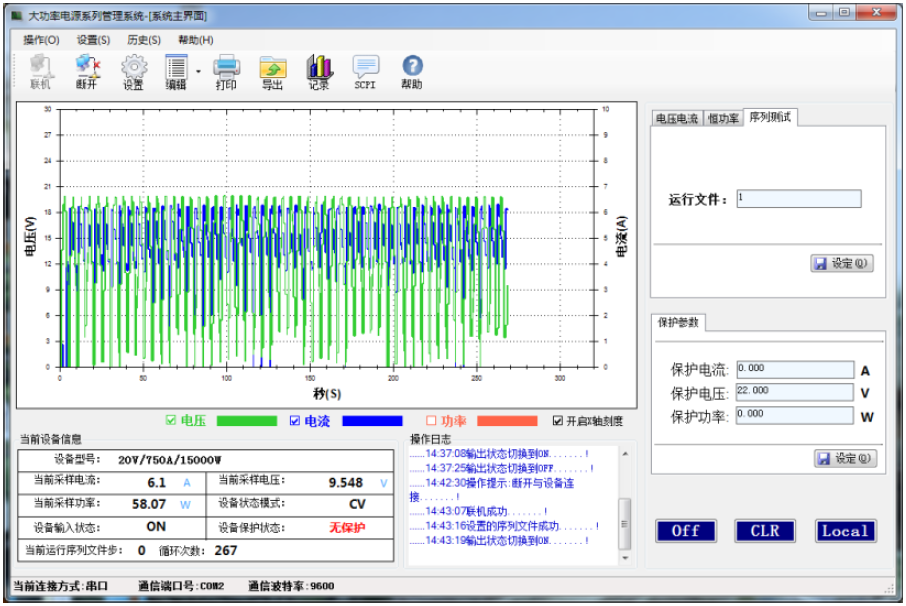Image resolution: width=906 pixels, height=606 pixels.
Task: Uncheck the 电压 voltage curve checkbox
Action: click(x=174, y=420)
